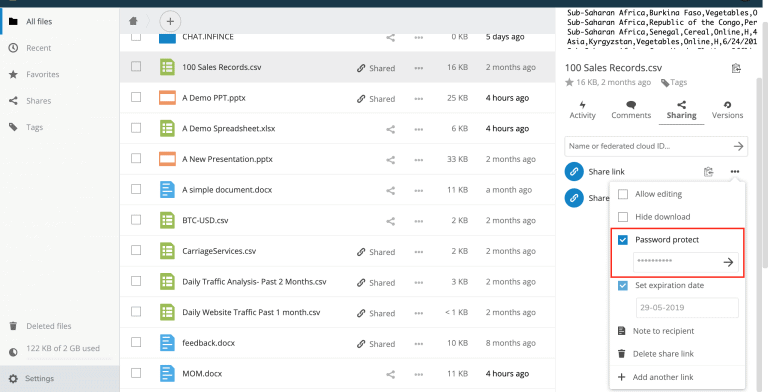Screen dimensions: 768x392
Task: Click share icon for A Demo Spreadsheet.xlsx
Action: (390, 129)
